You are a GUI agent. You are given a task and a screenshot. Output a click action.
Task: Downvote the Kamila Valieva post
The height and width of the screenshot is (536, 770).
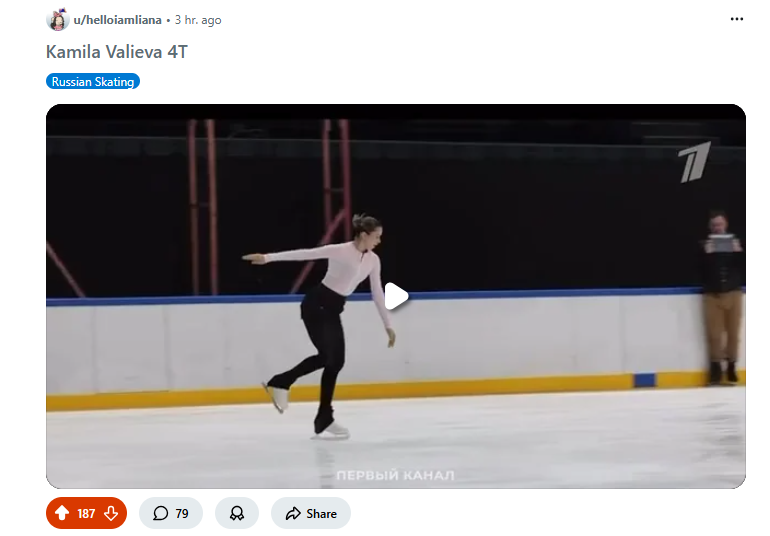(x=111, y=513)
